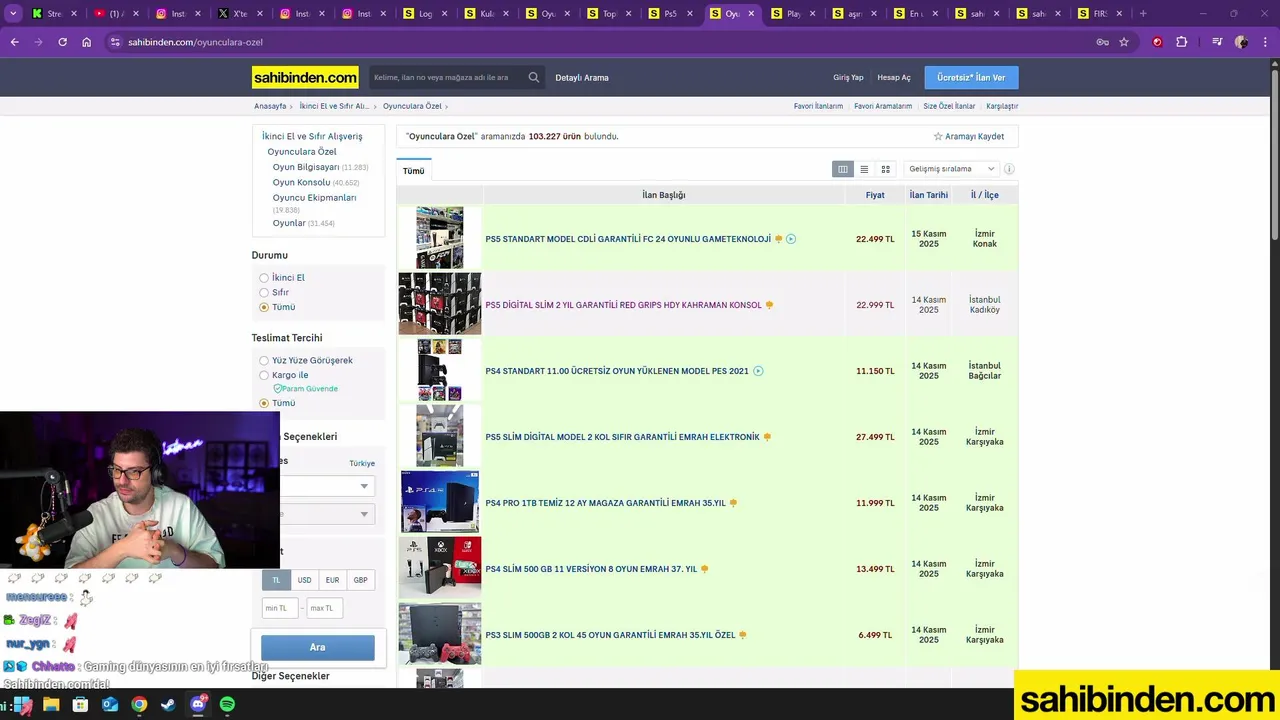Open the Gelişmiş sıralama sort dropdown
Screen dimensions: 1280x720
[x=950, y=169]
